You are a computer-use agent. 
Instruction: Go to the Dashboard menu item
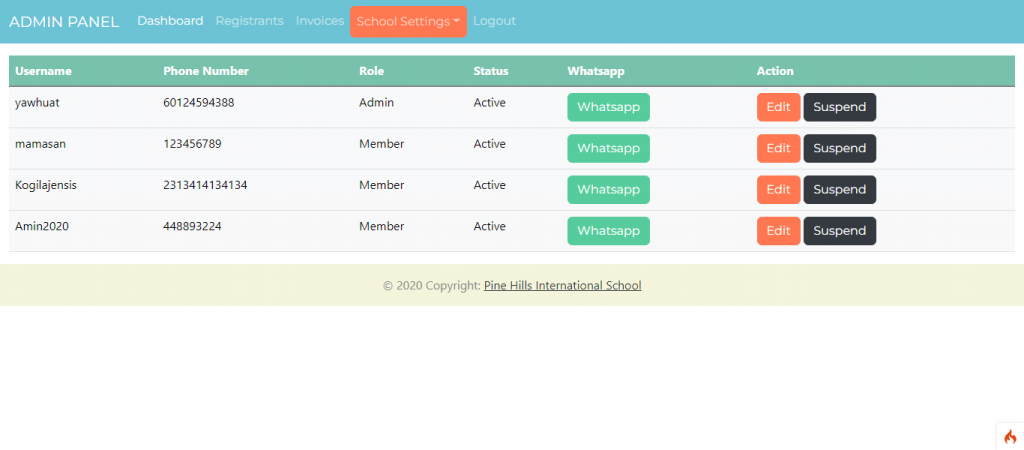click(170, 21)
